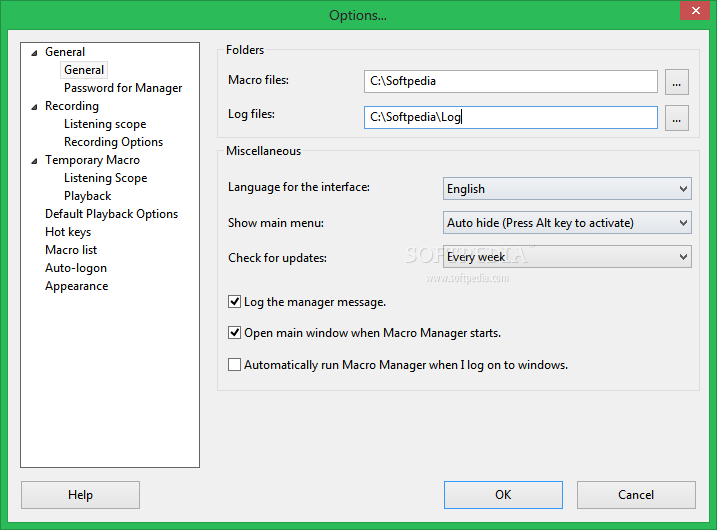Disable Log the manager message checkbox
The height and width of the screenshot is (530, 717).
pyautogui.click(x=235, y=301)
